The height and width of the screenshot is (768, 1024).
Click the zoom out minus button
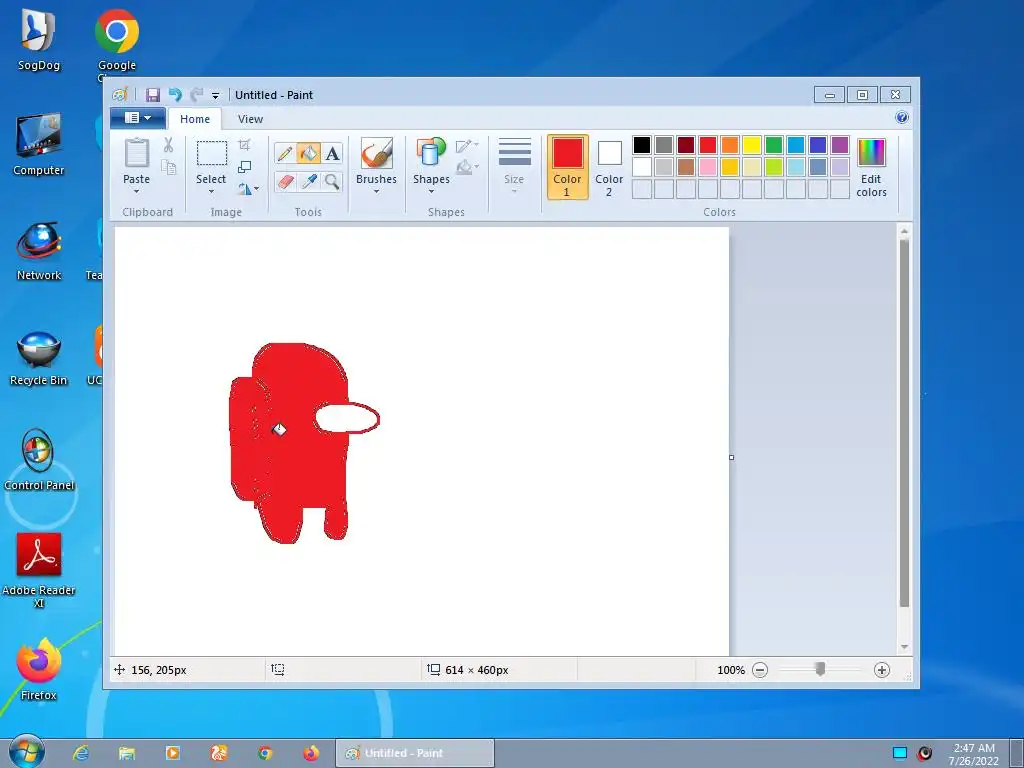tap(760, 669)
